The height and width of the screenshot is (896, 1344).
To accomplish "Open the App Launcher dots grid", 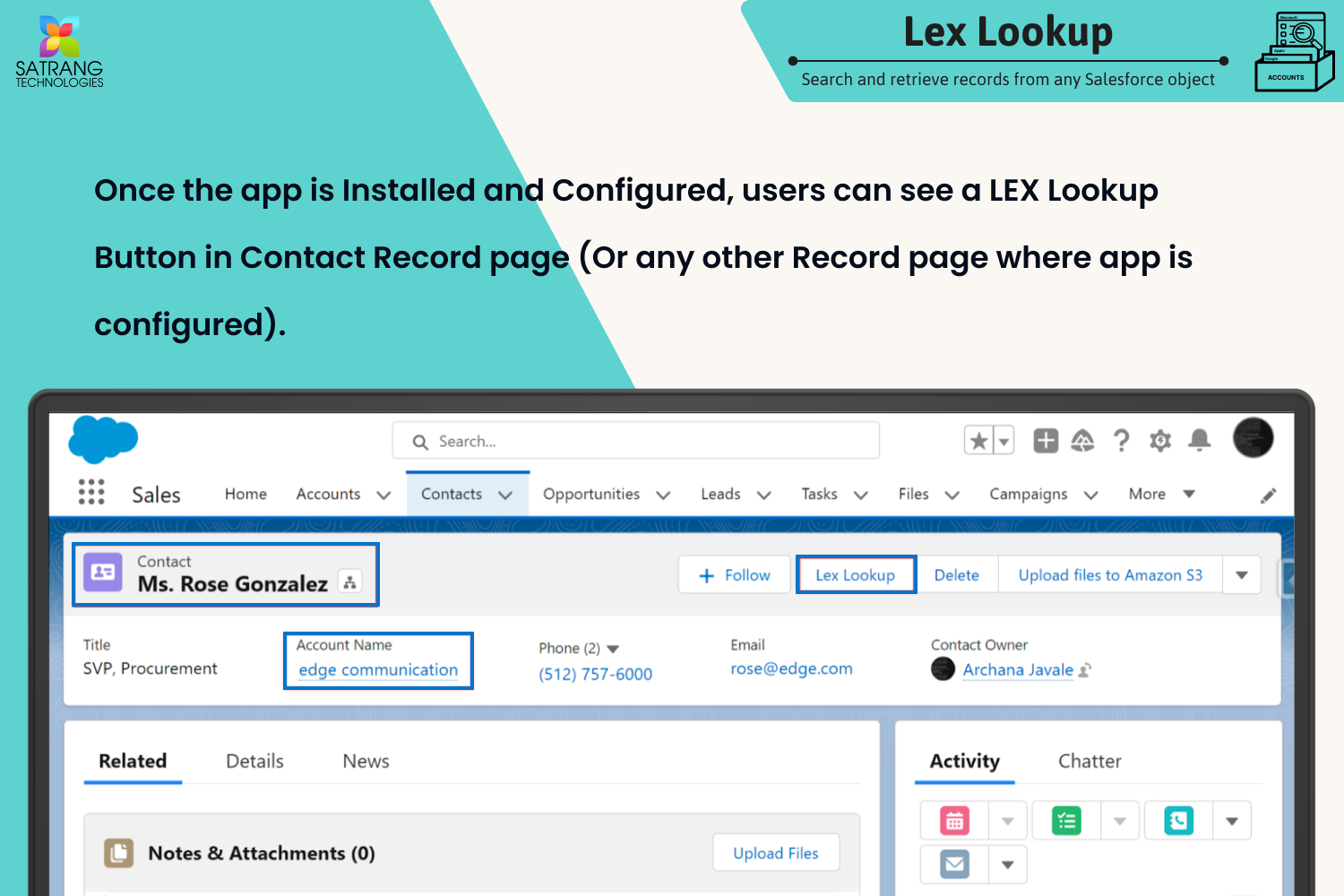I will [91, 492].
